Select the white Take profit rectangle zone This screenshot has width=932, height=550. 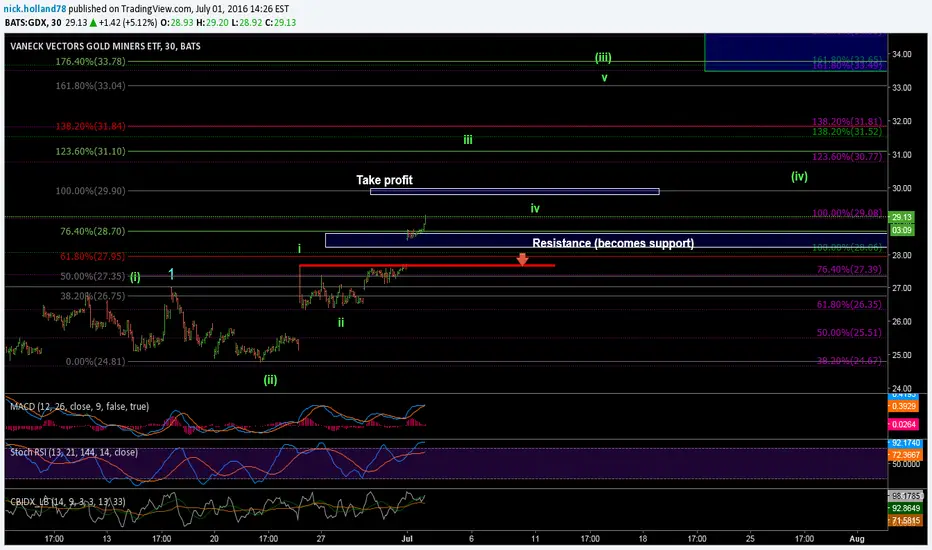[x=514, y=191]
